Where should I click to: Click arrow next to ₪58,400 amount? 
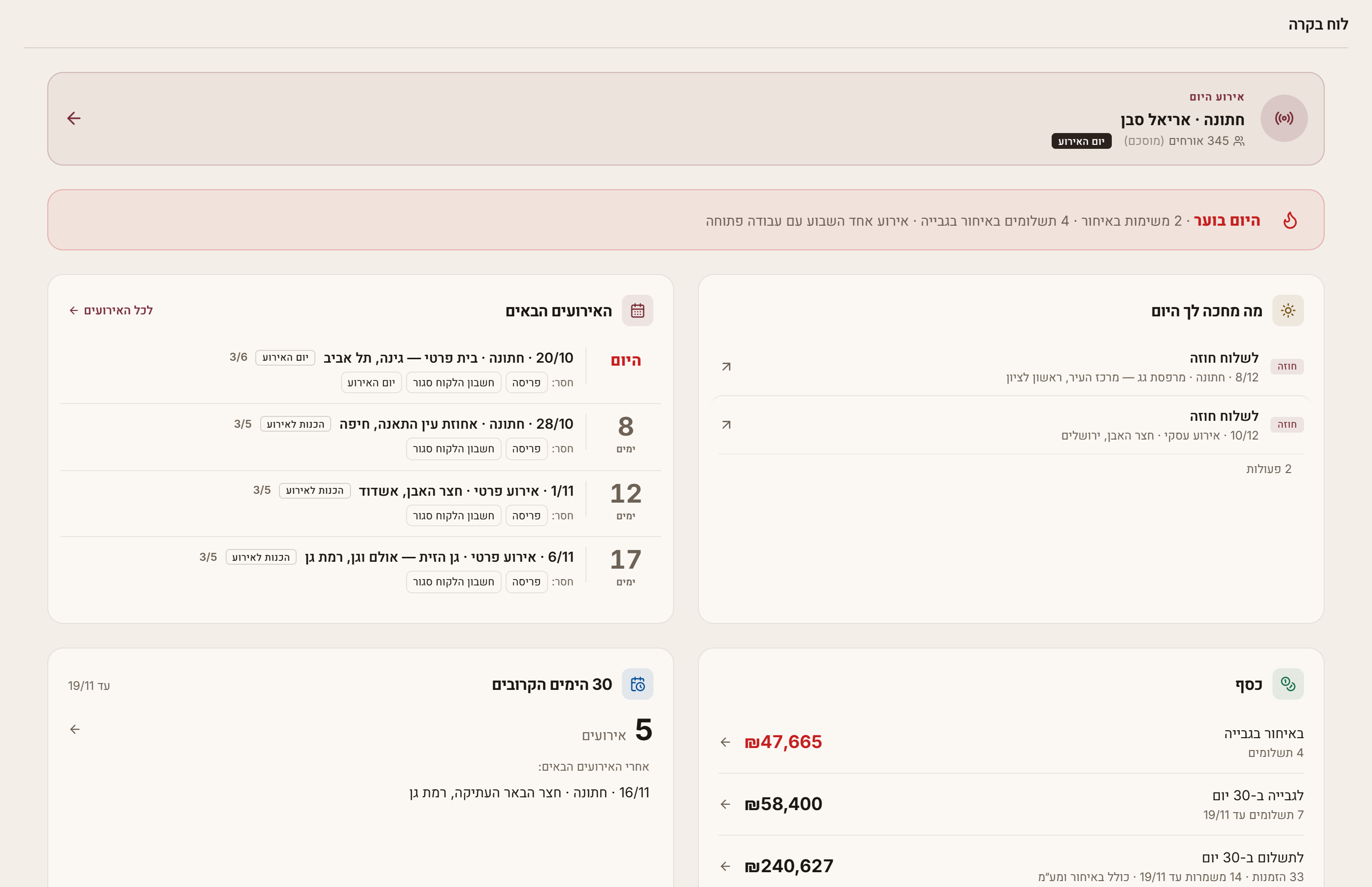tap(725, 805)
